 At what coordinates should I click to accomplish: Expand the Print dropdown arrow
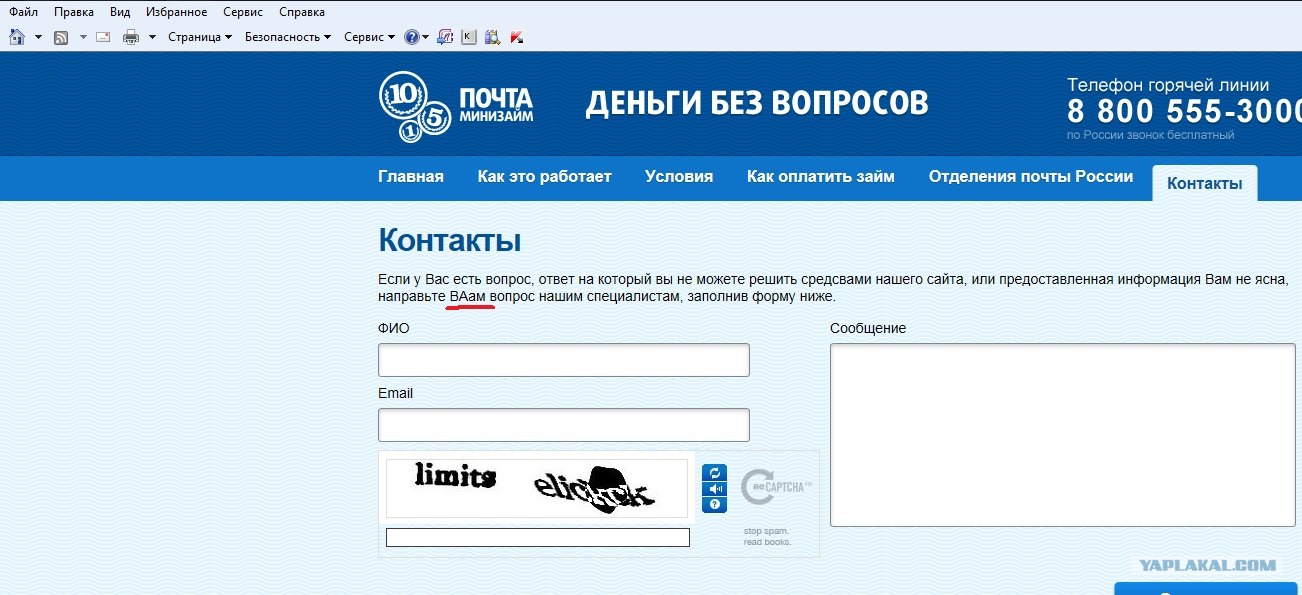point(153,37)
